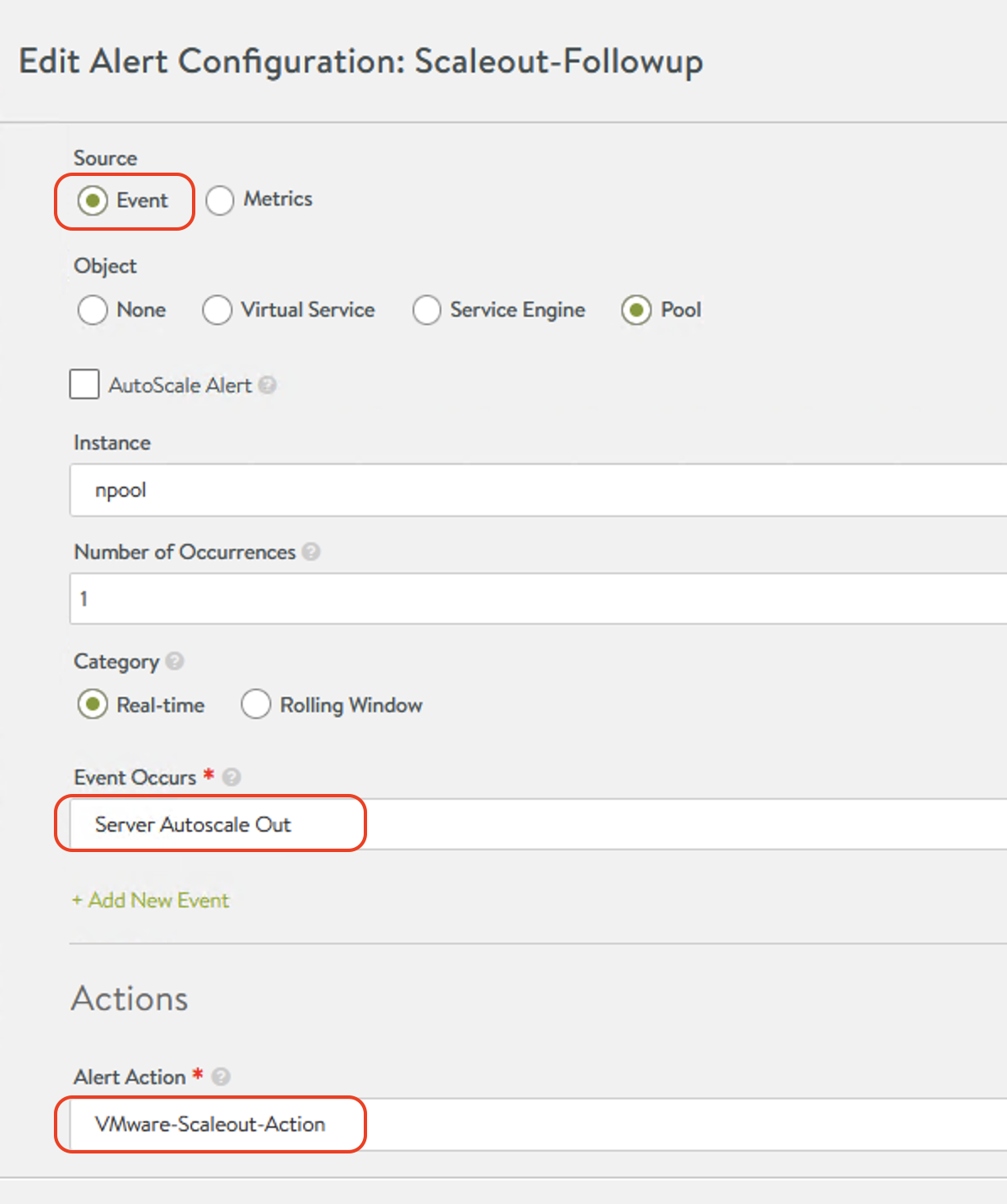Enable the AutoScale Alert checkbox
1007x1204 pixels.
tap(84, 385)
